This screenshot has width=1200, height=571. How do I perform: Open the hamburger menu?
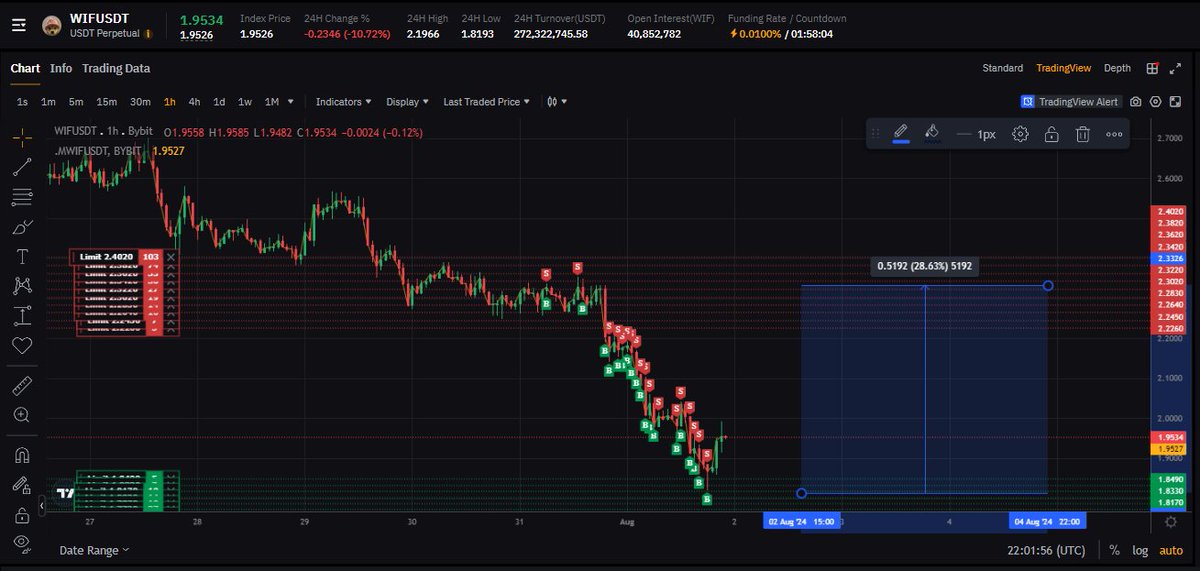[19, 26]
